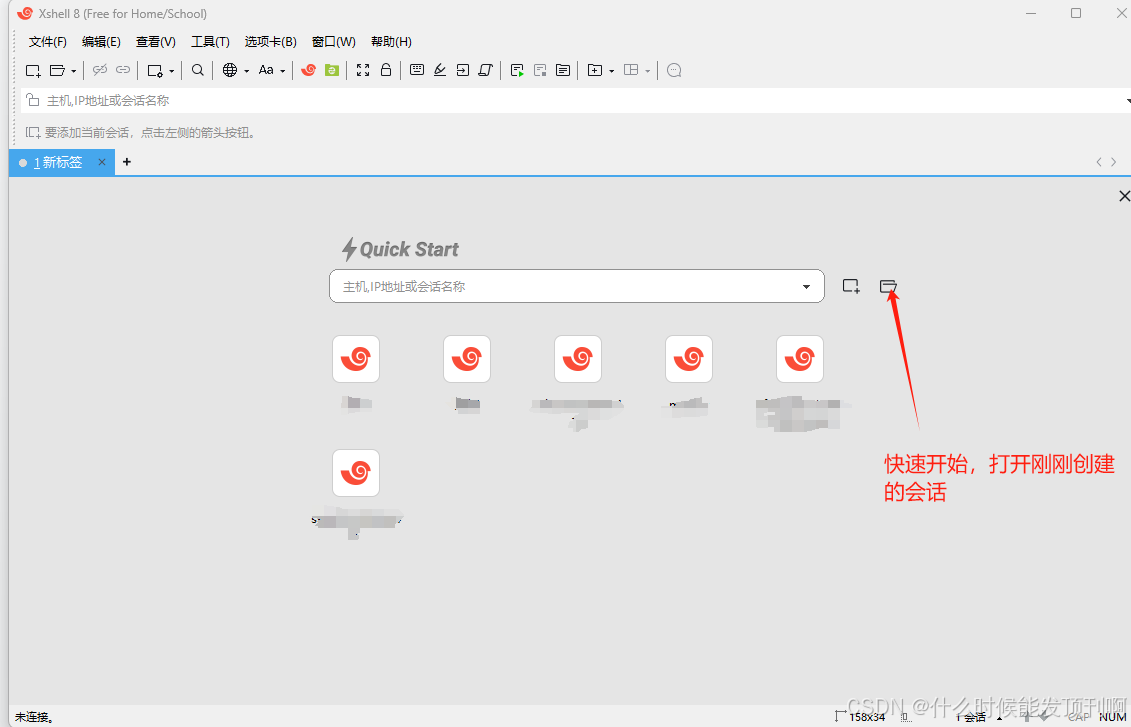
Task: Click the tab layout arrangement icon
Action: (631, 70)
